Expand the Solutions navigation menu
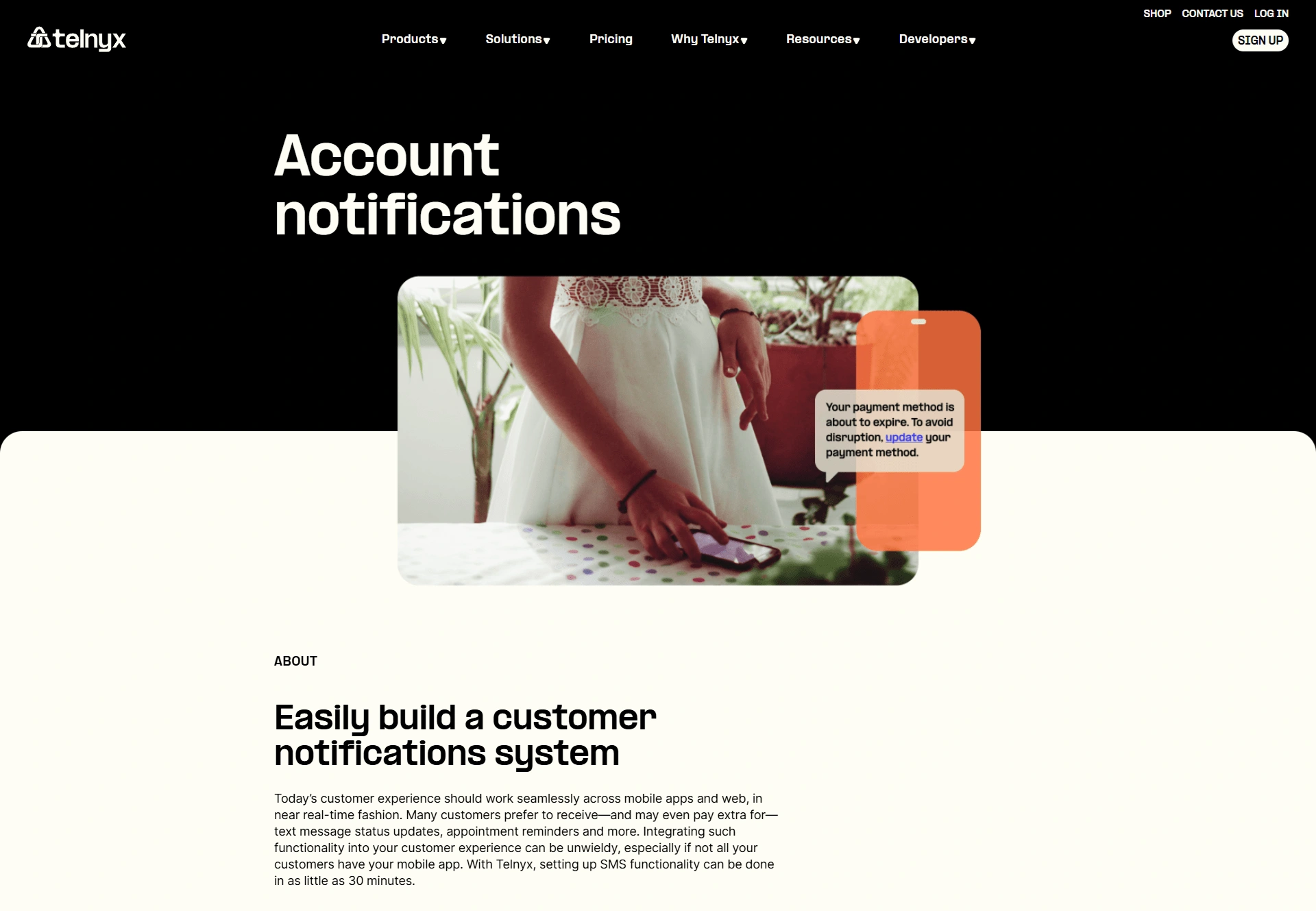Screen dimensions: 1316x911 coord(518,39)
